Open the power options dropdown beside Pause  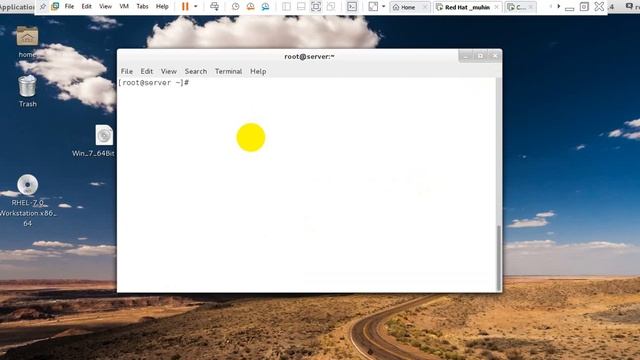pos(196,6)
